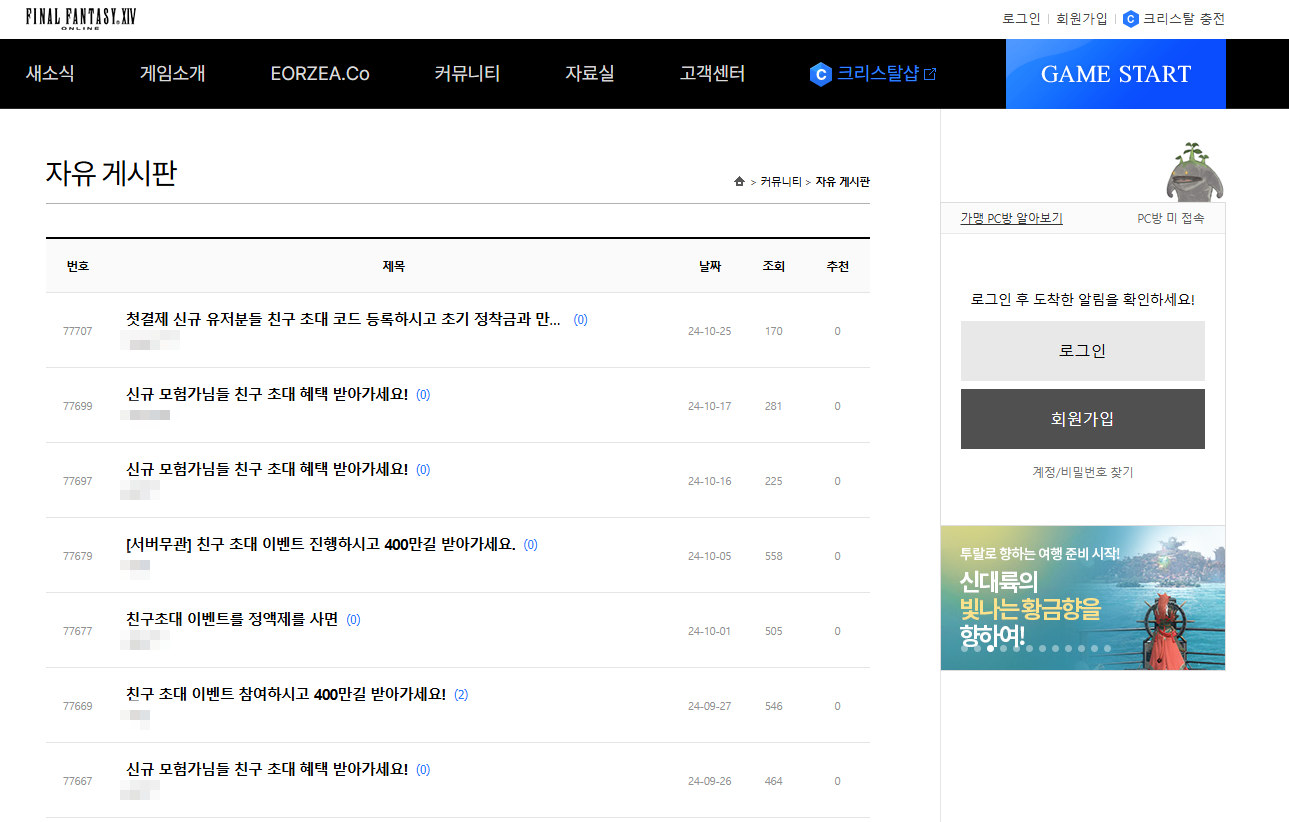Select the last banner carousel dot
Viewport: 1289px width, 822px height.
1107,648
